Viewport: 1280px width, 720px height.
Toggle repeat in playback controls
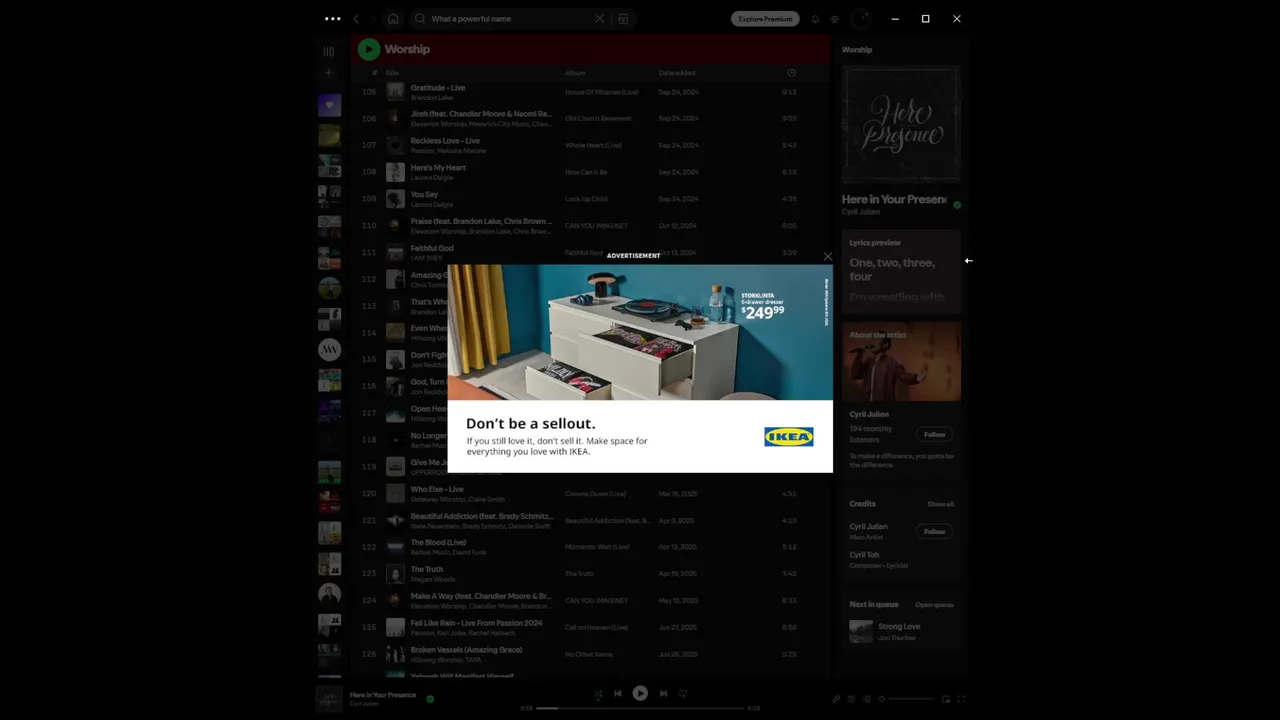tap(683, 694)
